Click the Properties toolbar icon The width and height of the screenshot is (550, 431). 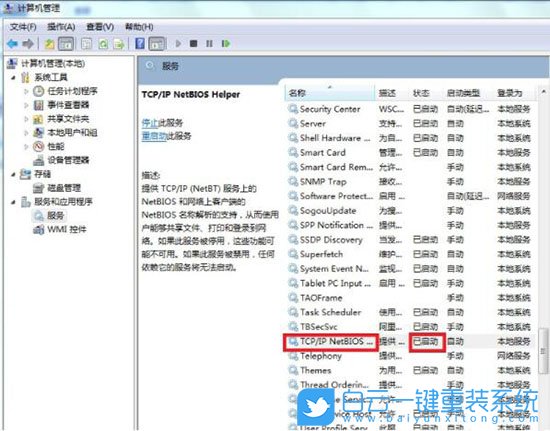click(86, 44)
